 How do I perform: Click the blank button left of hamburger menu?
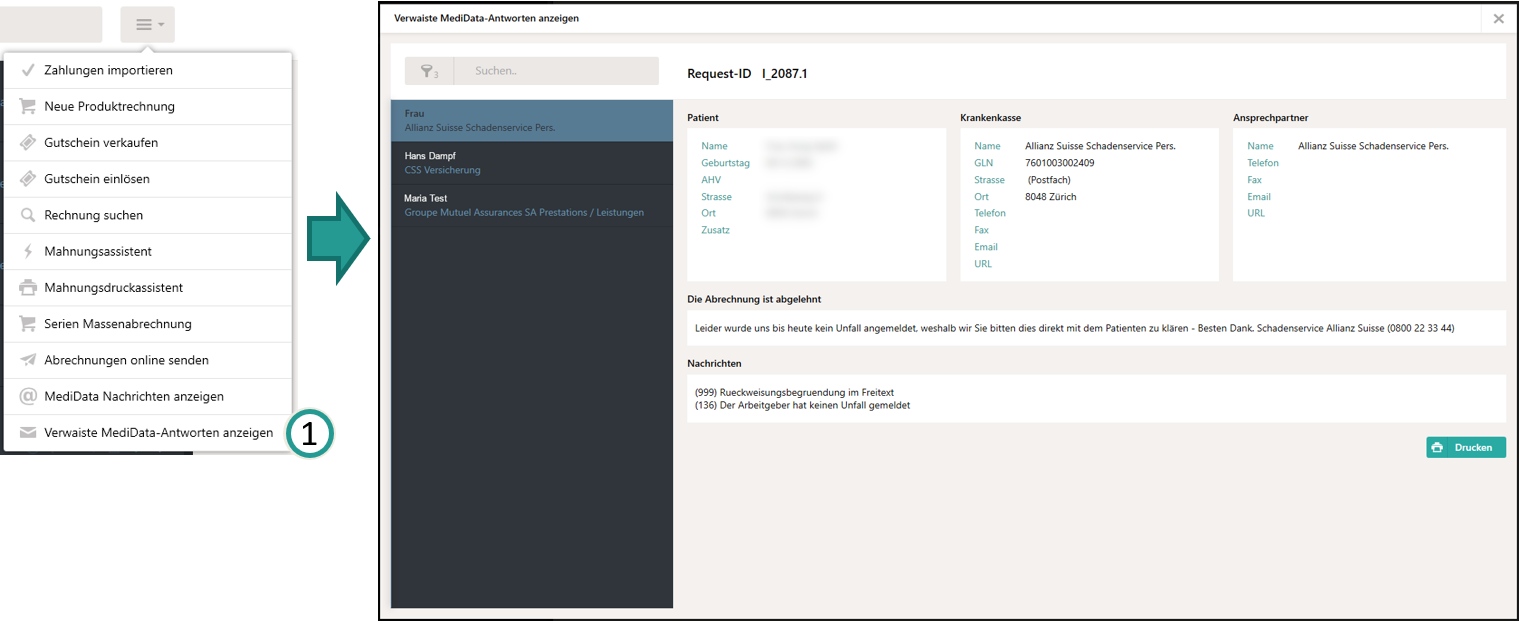[50, 25]
